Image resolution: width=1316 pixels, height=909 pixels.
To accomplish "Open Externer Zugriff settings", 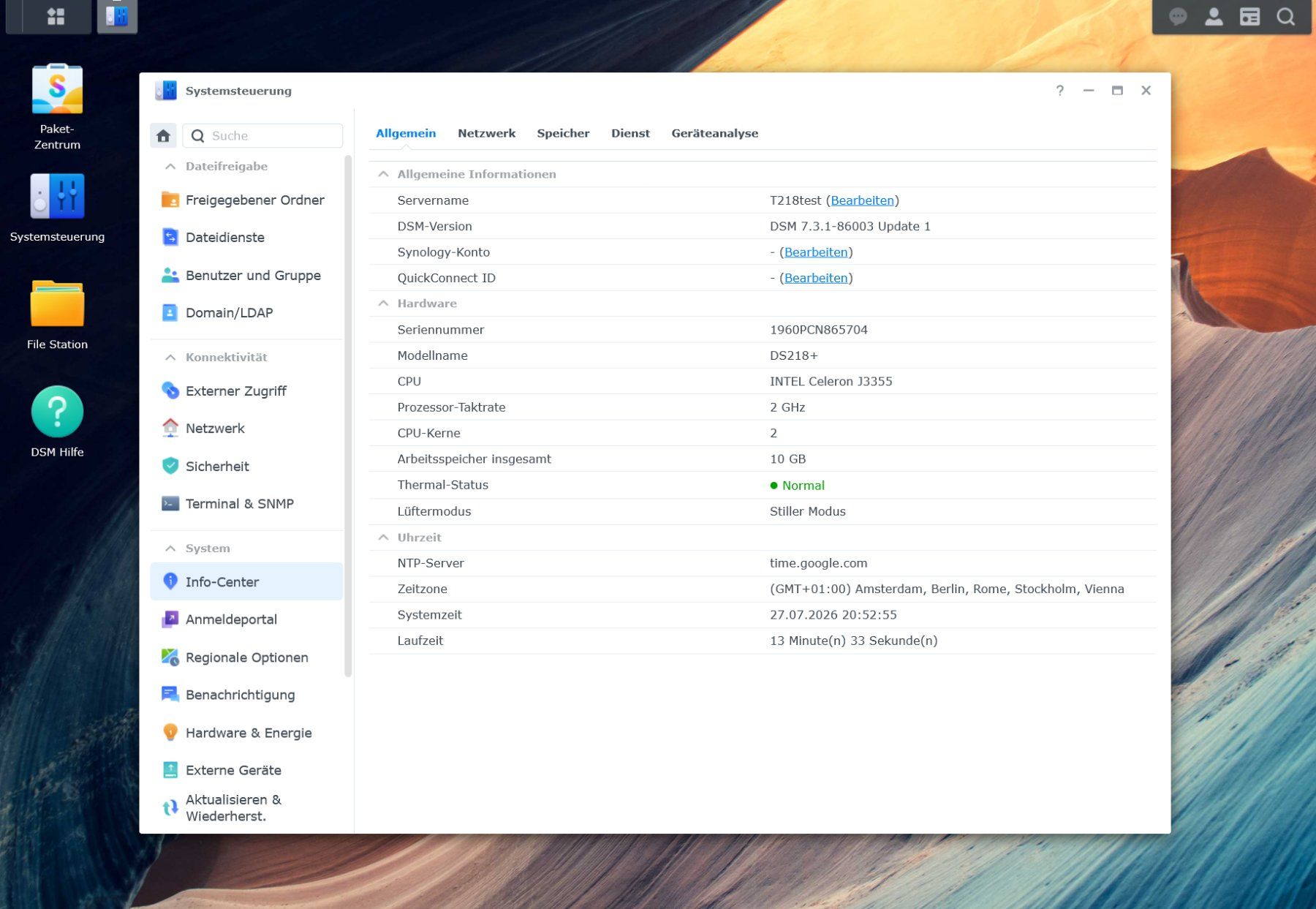I will pos(246,391).
